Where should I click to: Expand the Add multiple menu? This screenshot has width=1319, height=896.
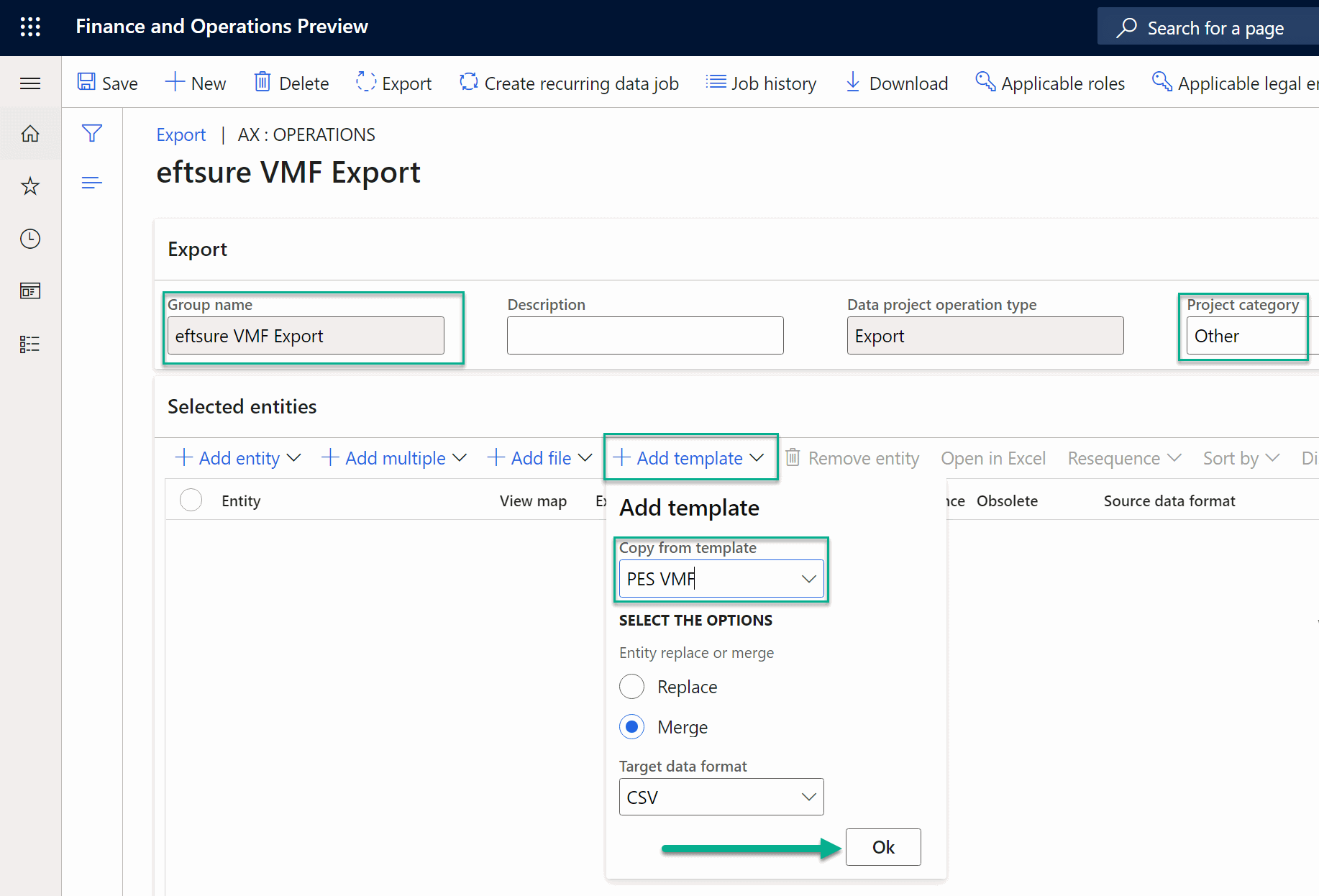pyautogui.click(x=394, y=458)
